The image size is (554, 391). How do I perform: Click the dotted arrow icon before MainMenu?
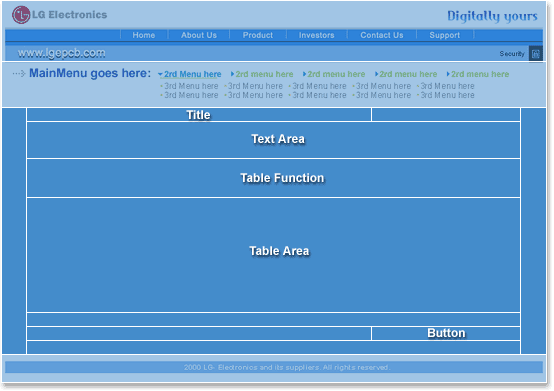19,73
